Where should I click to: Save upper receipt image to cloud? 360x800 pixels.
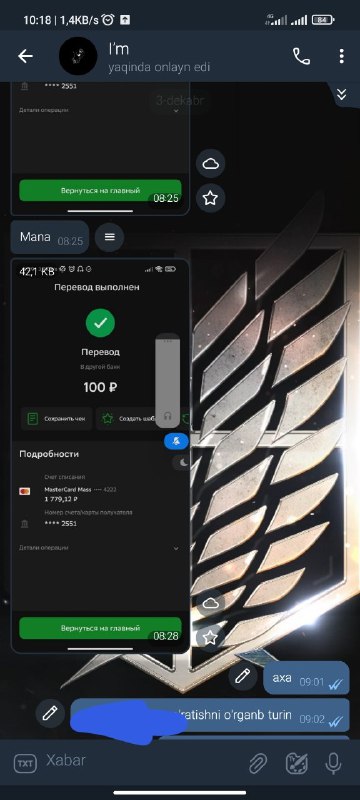point(211,164)
